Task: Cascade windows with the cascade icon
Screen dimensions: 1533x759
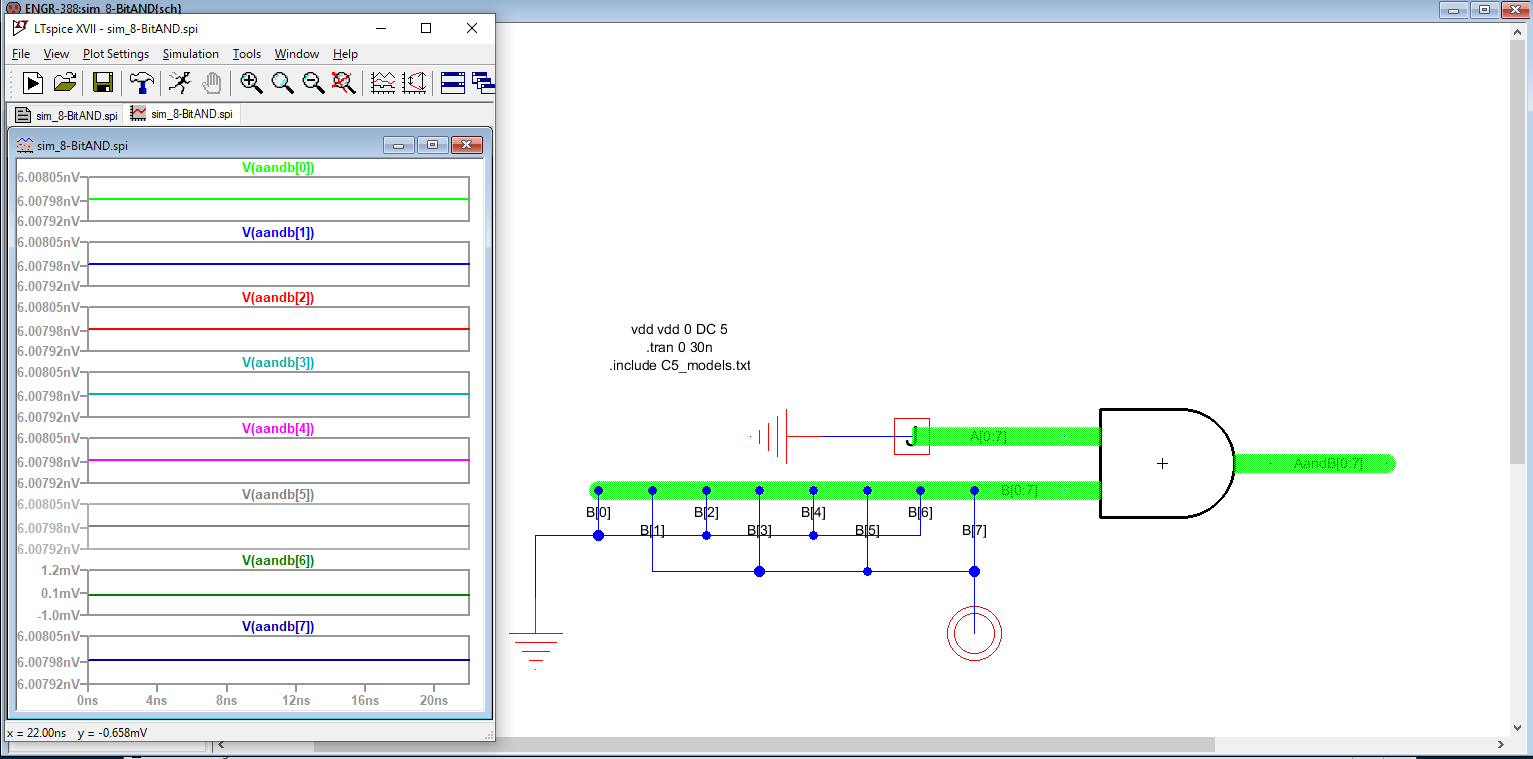Action: click(484, 83)
